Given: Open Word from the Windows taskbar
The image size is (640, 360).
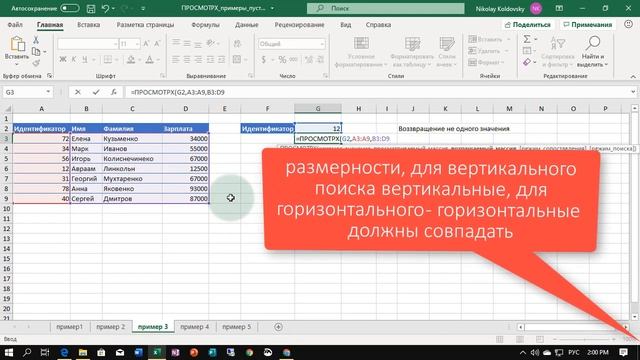Looking at the screenshot, I should 138,352.
